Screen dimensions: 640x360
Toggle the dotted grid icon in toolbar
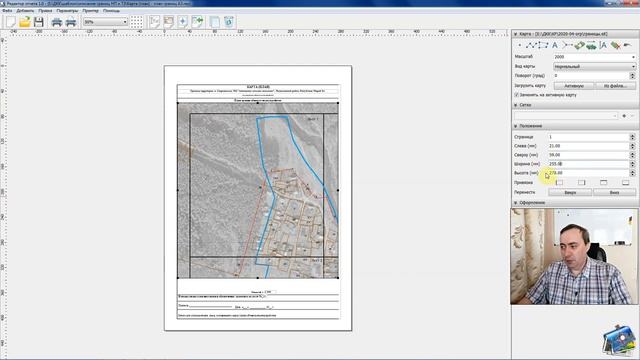tap(137, 22)
